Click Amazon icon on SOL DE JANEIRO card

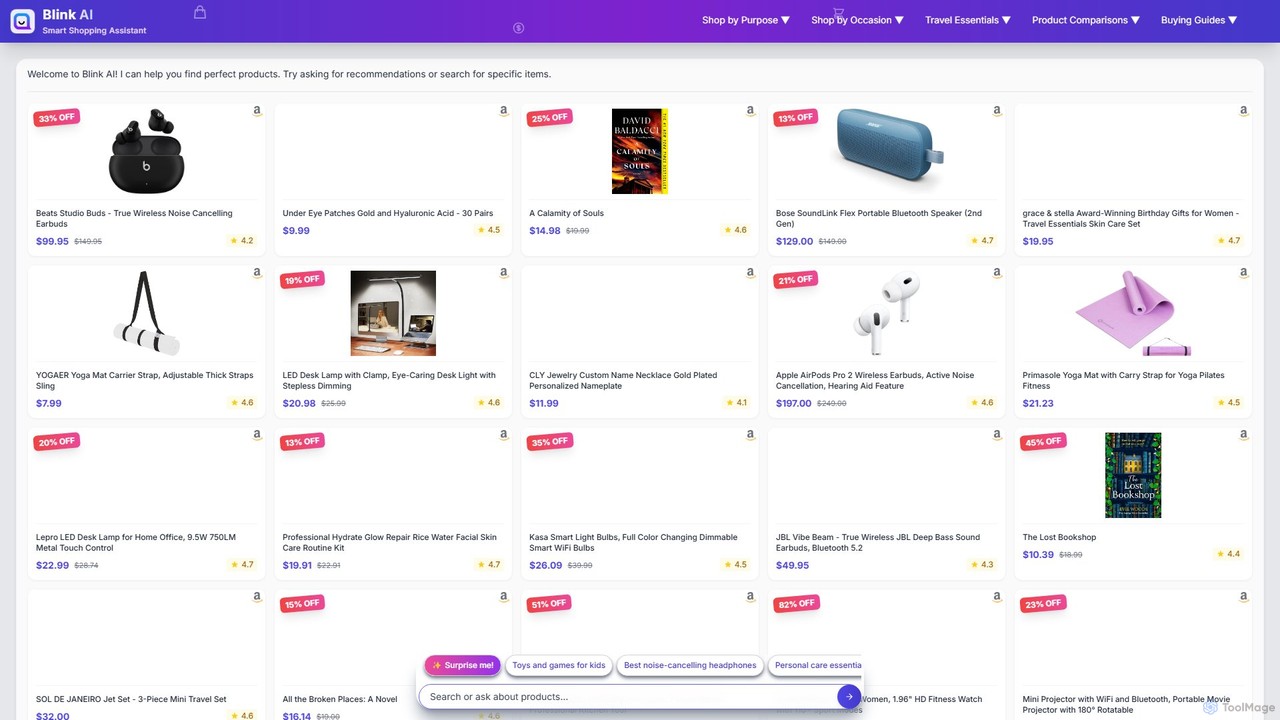click(257, 597)
